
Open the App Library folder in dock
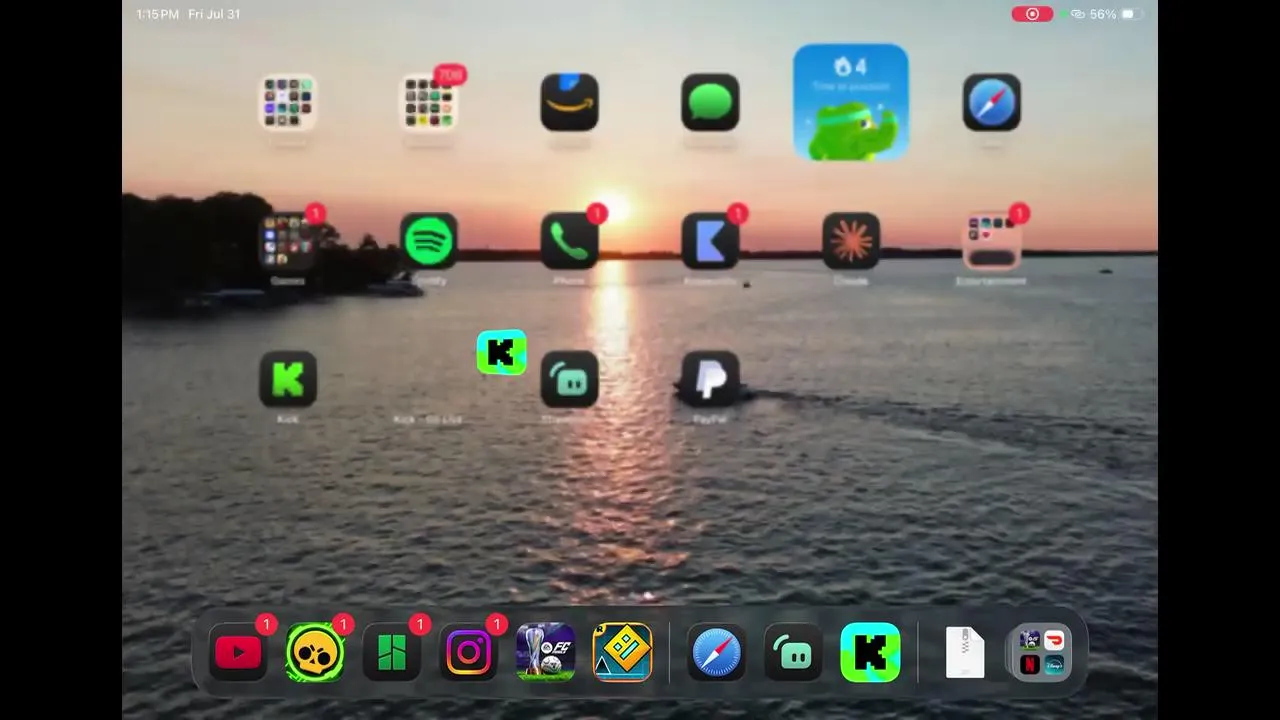pyautogui.click(x=1042, y=653)
